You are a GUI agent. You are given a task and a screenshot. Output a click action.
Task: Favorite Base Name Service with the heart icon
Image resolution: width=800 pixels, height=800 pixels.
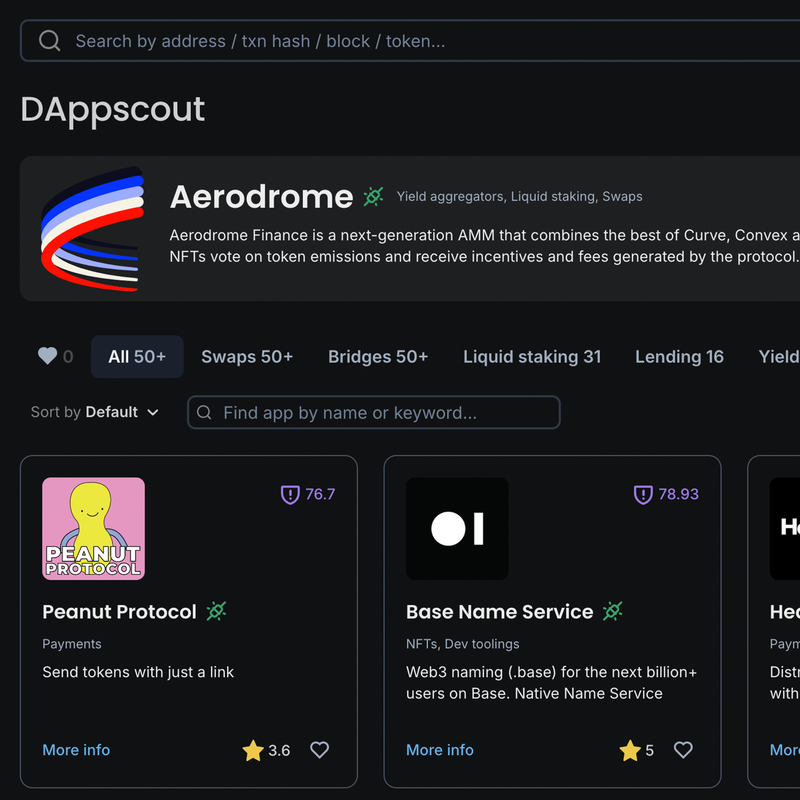(683, 749)
